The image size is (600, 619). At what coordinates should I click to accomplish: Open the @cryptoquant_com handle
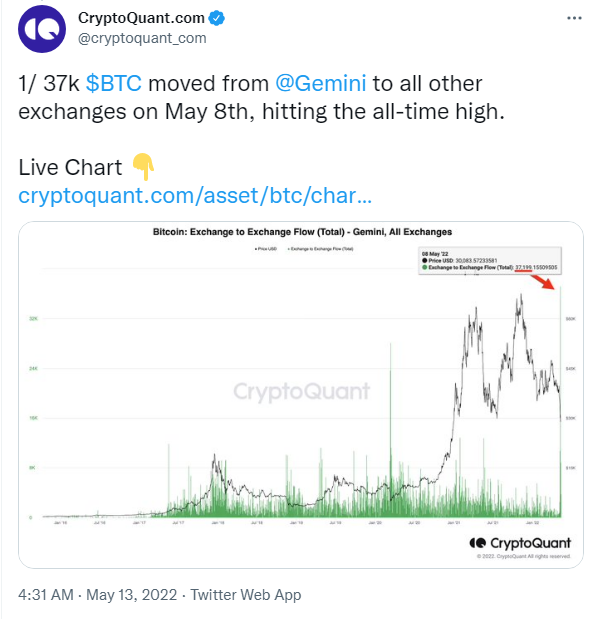[142, 38]
